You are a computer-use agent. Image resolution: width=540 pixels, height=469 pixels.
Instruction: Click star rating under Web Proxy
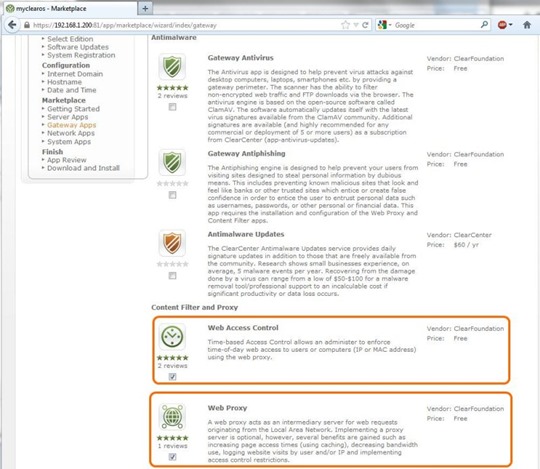(x=173, y=438)
